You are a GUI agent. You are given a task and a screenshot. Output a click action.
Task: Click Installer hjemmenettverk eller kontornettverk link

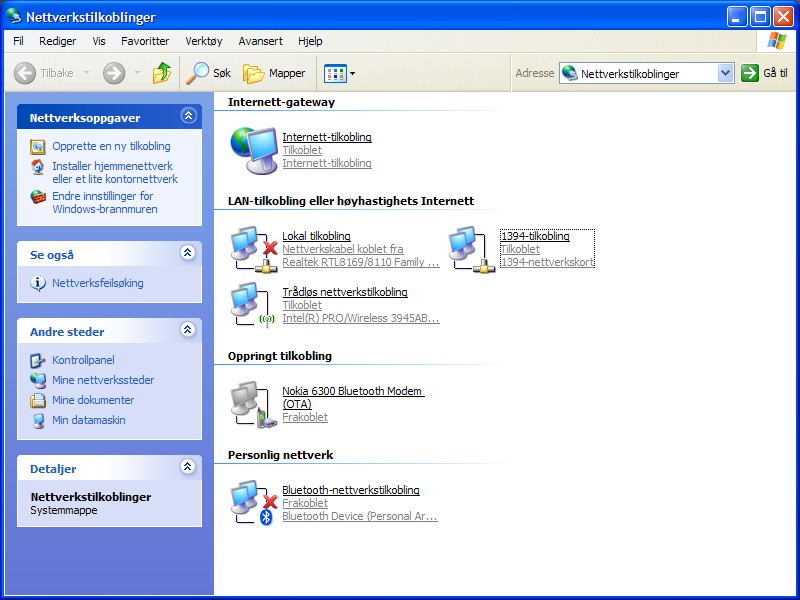115,172
